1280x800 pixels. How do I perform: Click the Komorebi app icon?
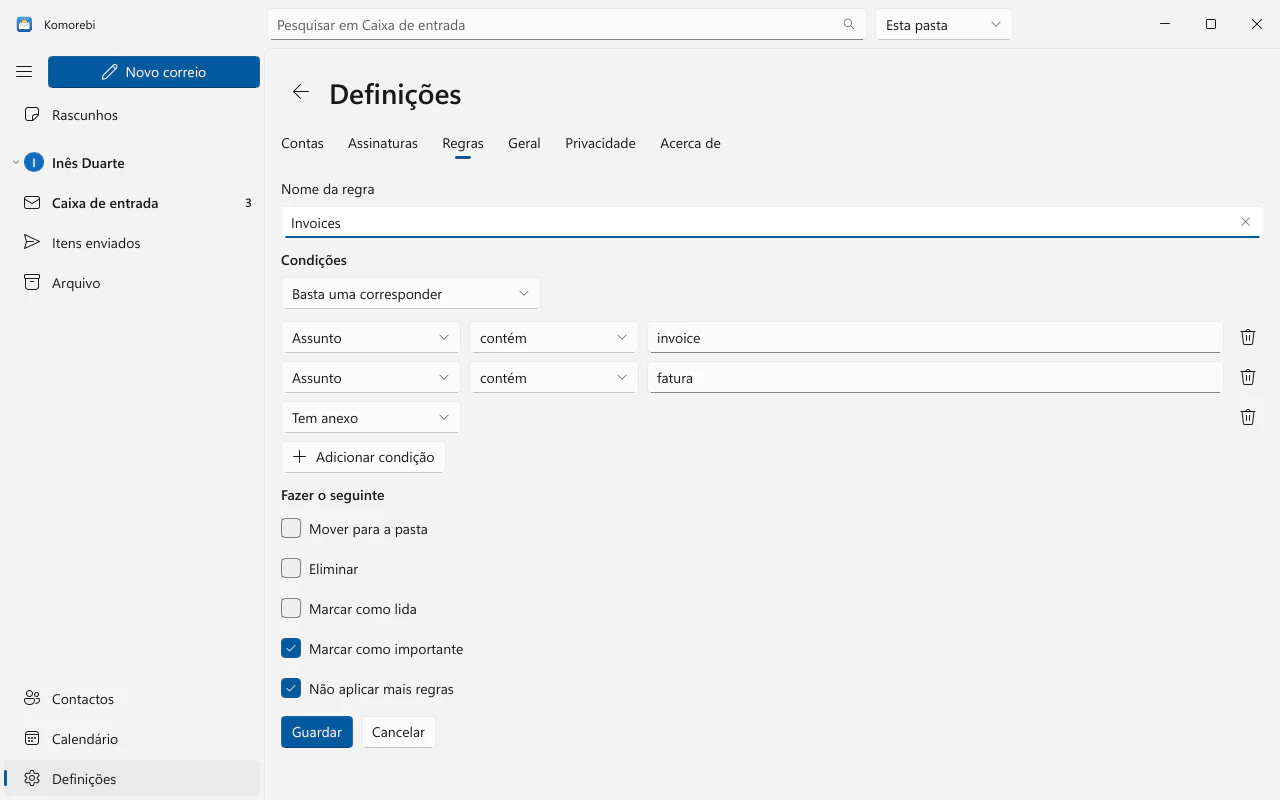(25, 24)
